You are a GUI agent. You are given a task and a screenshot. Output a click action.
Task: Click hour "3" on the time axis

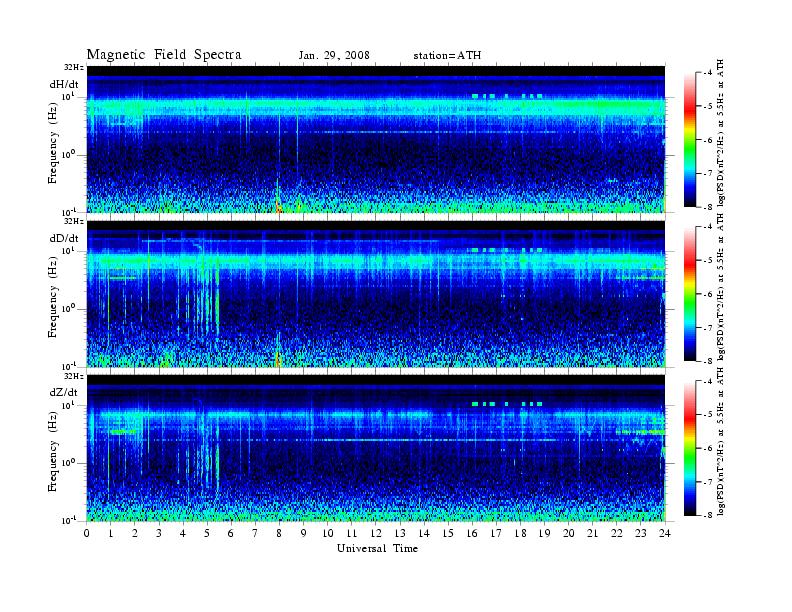coord(159,534)
